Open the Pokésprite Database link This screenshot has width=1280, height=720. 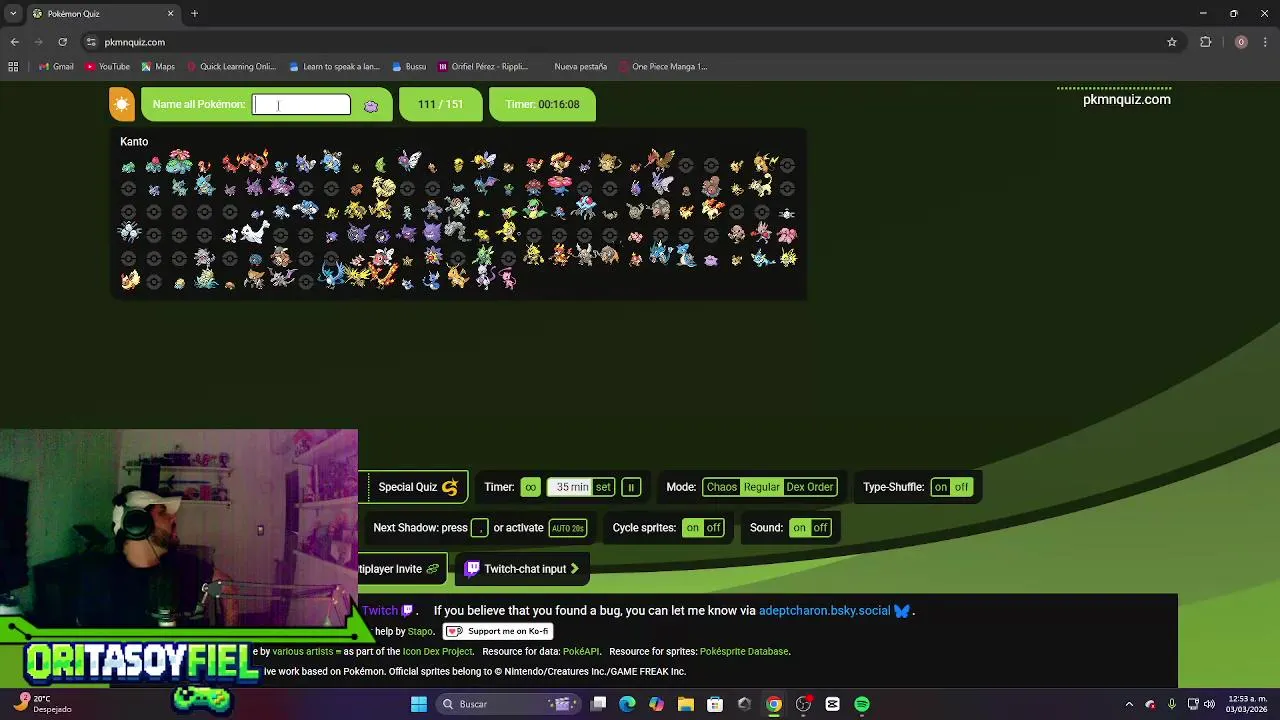[744, 651]
